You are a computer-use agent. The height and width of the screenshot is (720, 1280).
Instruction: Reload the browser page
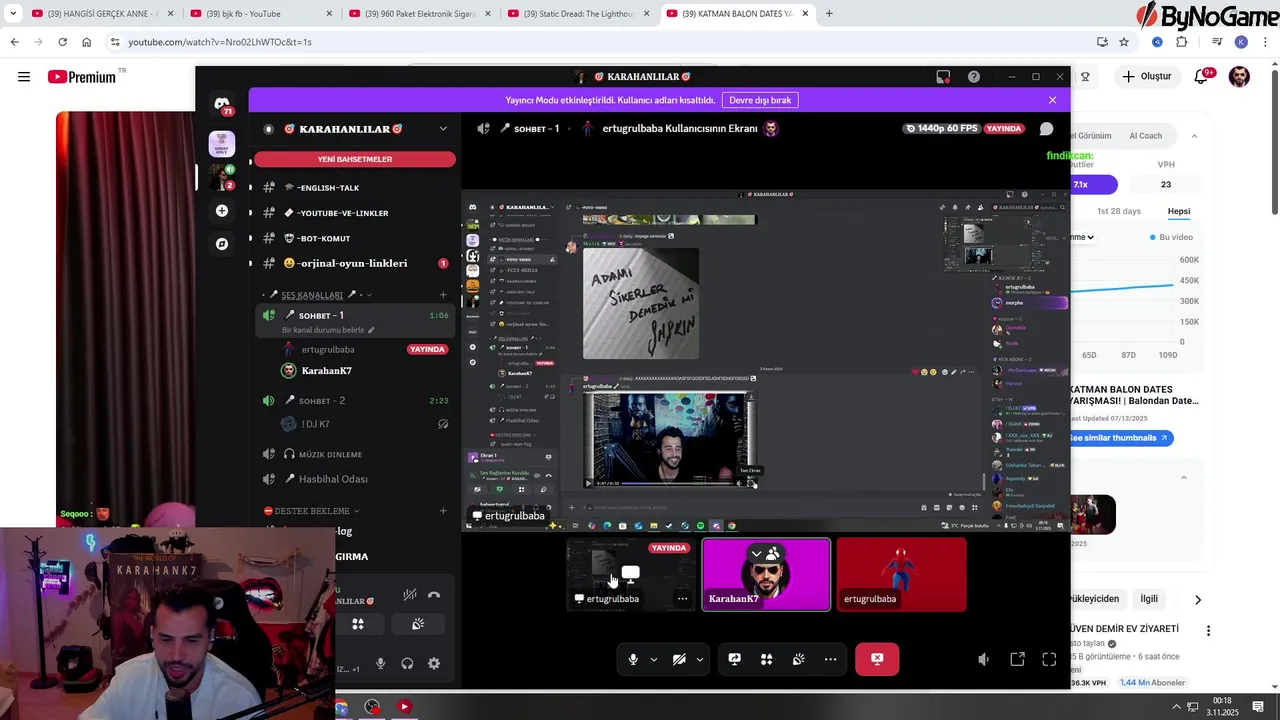click(x=63, y=42)
